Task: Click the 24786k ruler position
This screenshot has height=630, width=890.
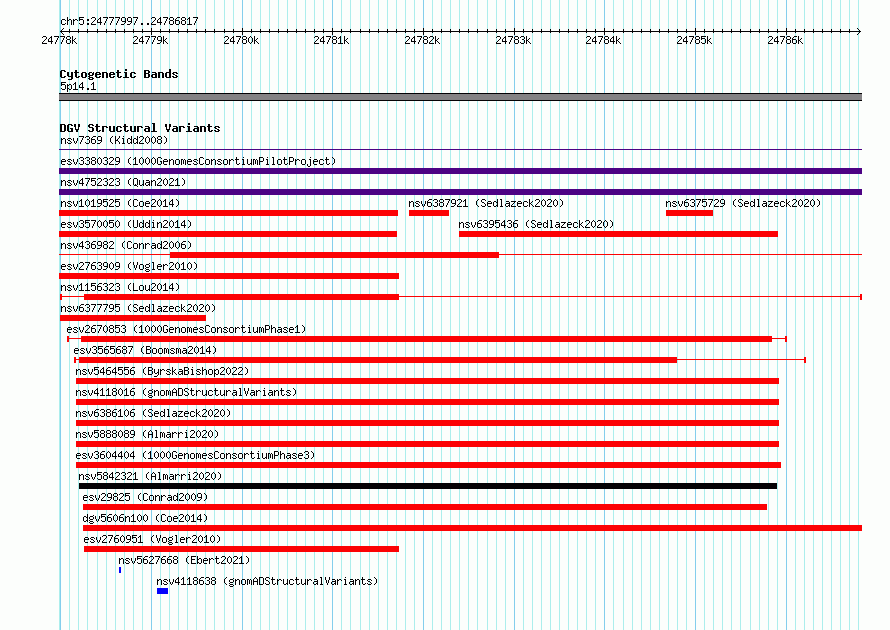Action: point(785,40)
